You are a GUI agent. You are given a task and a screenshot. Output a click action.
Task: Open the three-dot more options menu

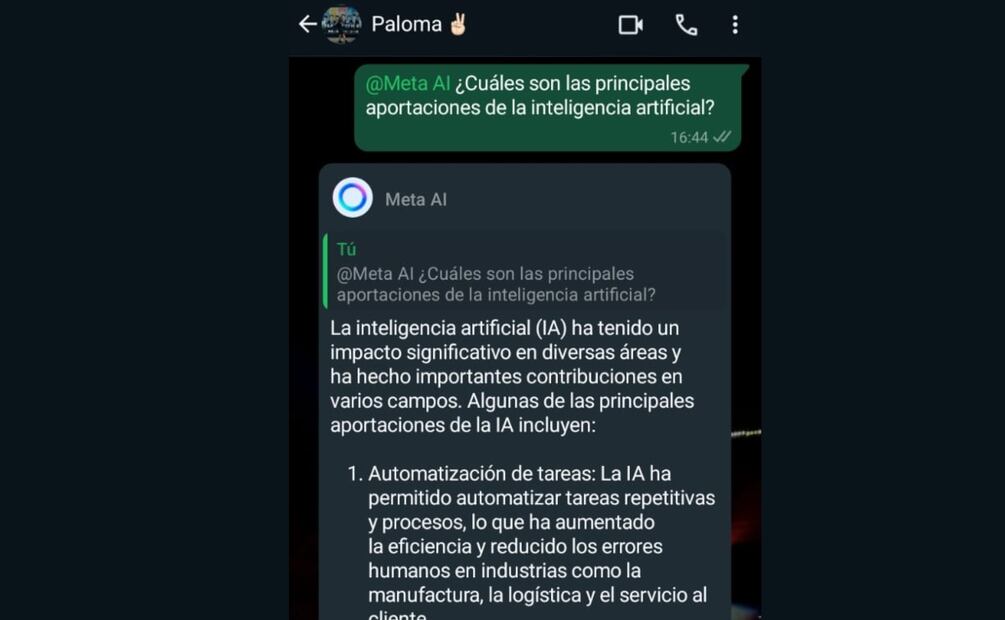pyautogui.click(x=735, y=25)
